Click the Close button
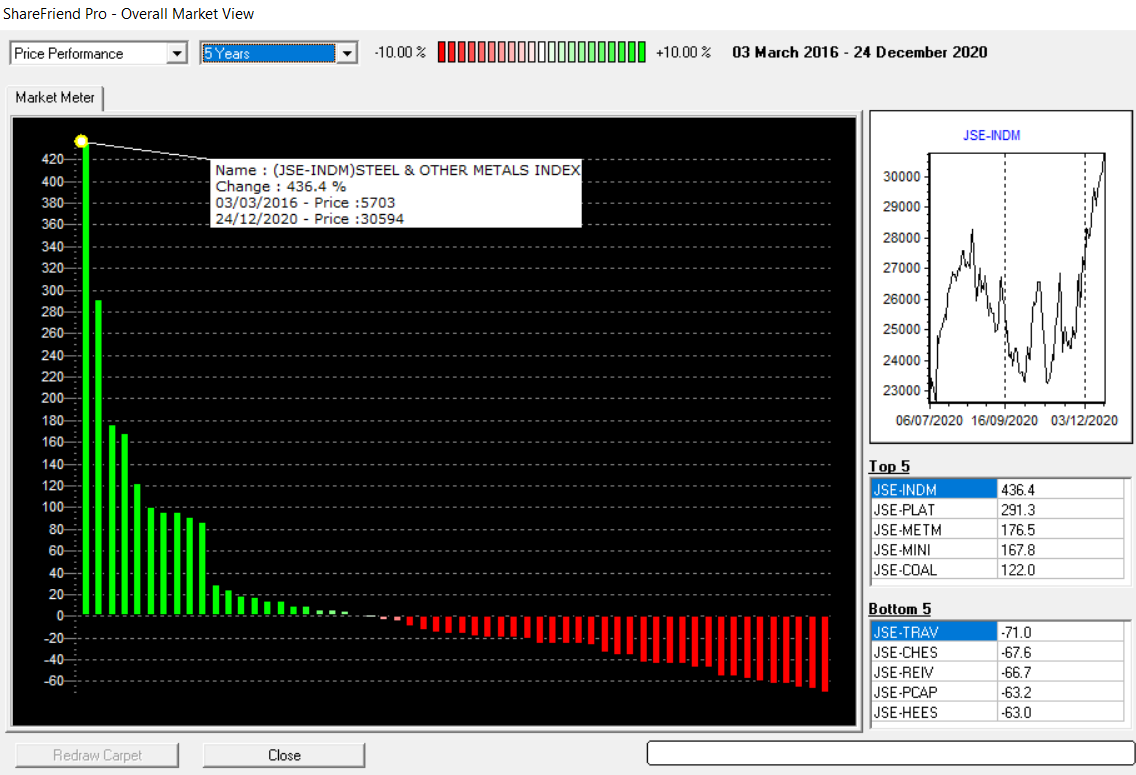The height and width of the screenshot is (775, 1136). [284, 755]
